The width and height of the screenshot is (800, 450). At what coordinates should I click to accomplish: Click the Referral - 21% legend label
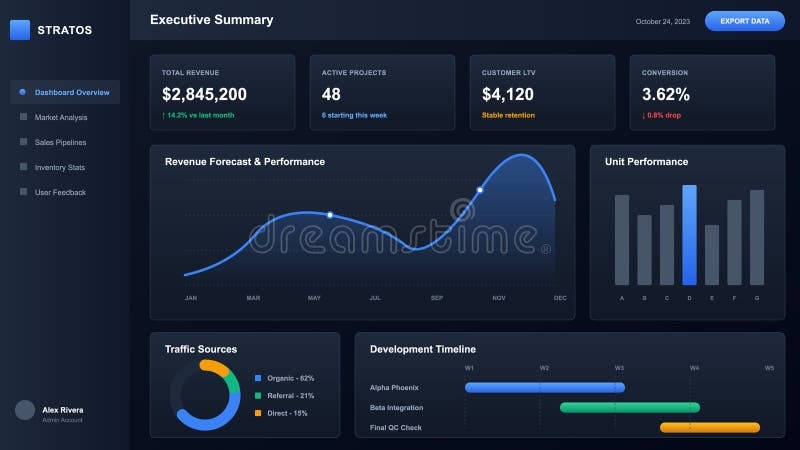click(291, 395)
